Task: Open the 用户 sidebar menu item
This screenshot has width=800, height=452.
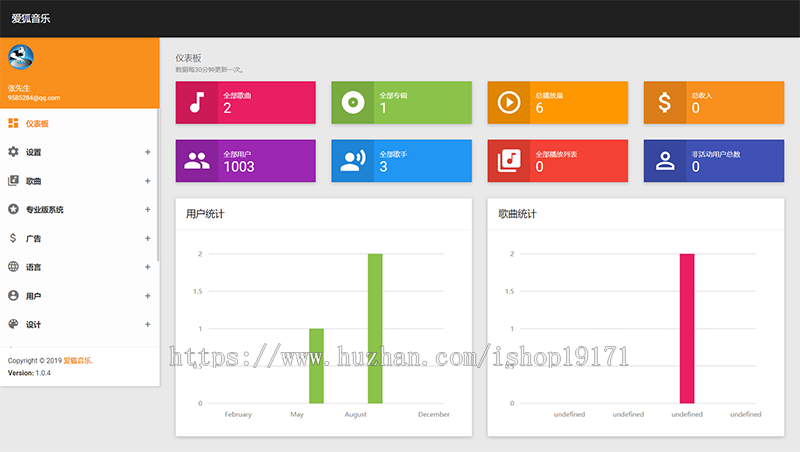Action: 79,295
